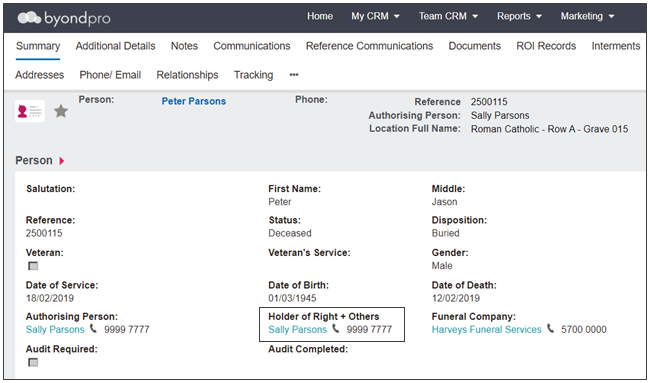Open the Reports dropdown menu

pos(519,17)
